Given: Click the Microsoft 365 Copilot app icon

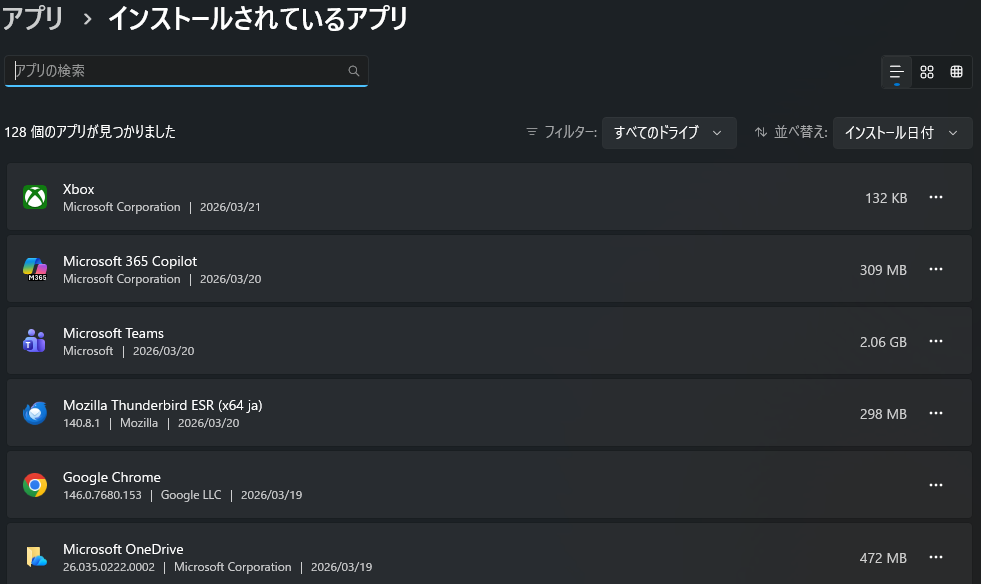Looking at the screenshot, I should click(35, 269).
